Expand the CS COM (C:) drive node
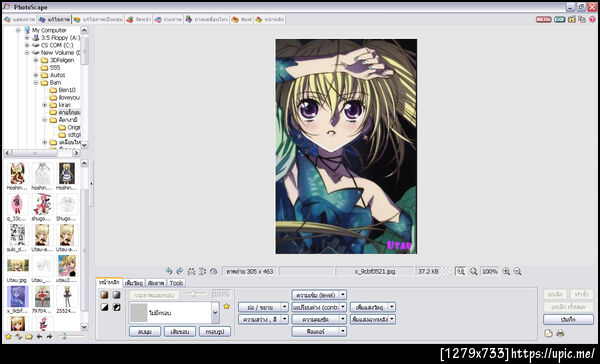Viewport: 600px width, 364px height. [x=27, y=45]
